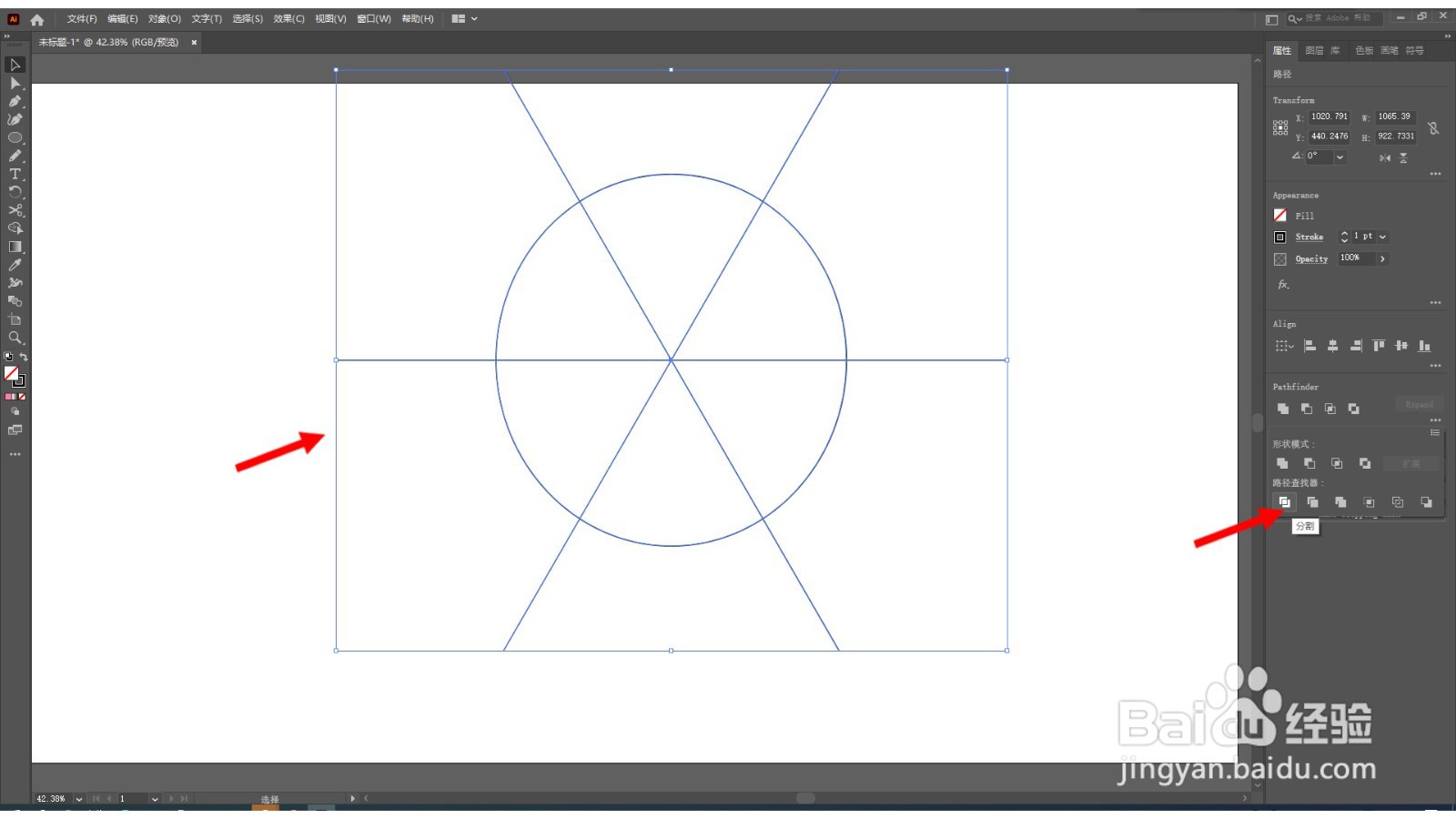Viewport: 1456px width, 819px height.
Task: Click the Trim pathfinder icon in 路径查找器 row
Action: click(1312, 502)
